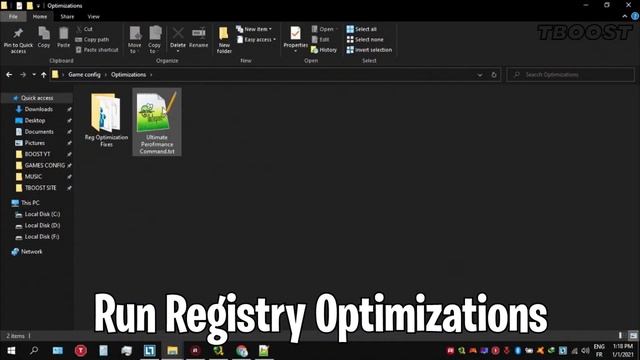The image size is (640, 360).
Task: Open the recent locations dropdown arrow
Action: 34,75
